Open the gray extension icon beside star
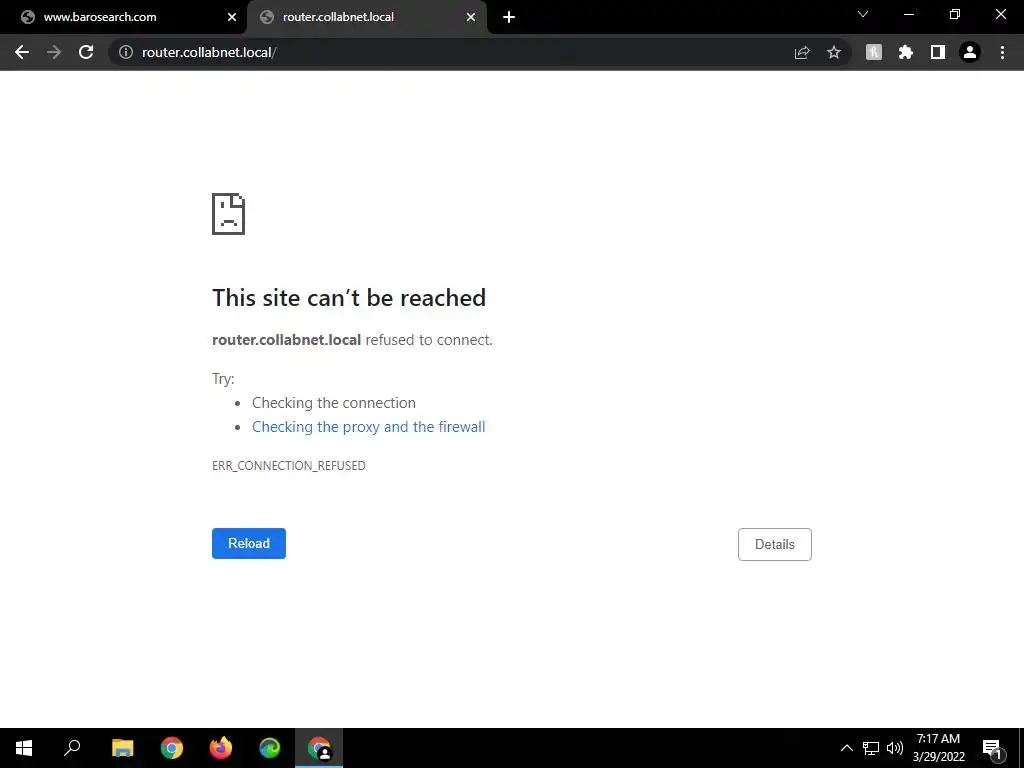The image size is (1024, 768). tap(874, 52)
